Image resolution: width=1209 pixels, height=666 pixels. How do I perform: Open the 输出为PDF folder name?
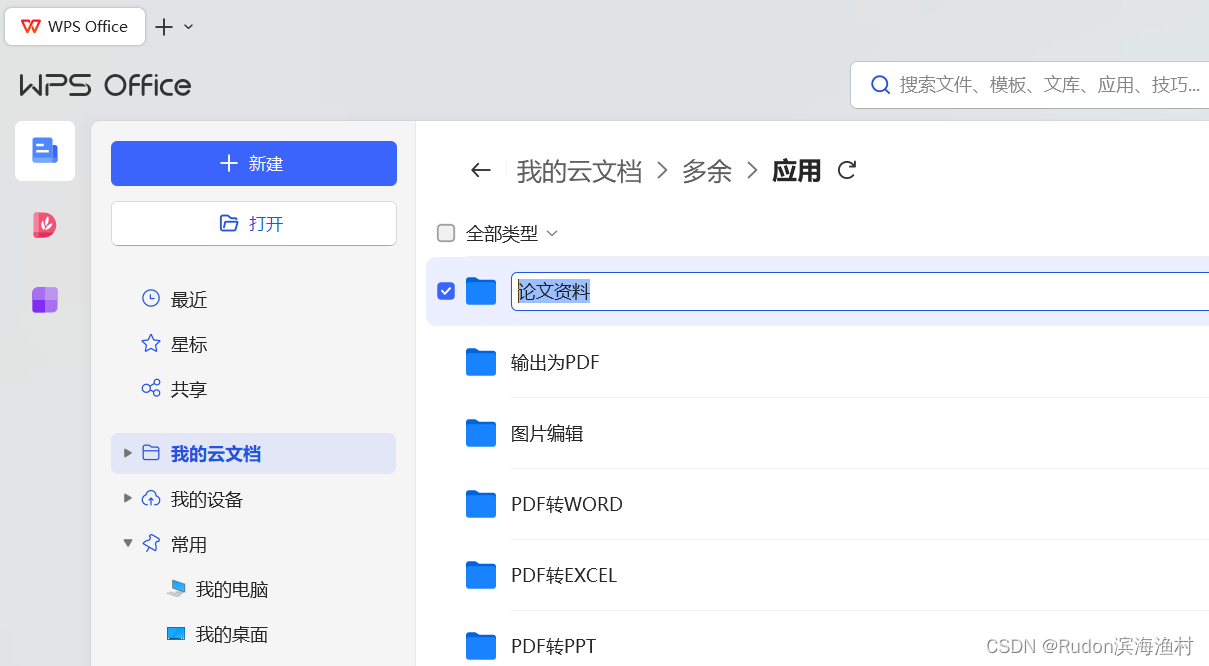pyautogui.click(x=555, y=362)
